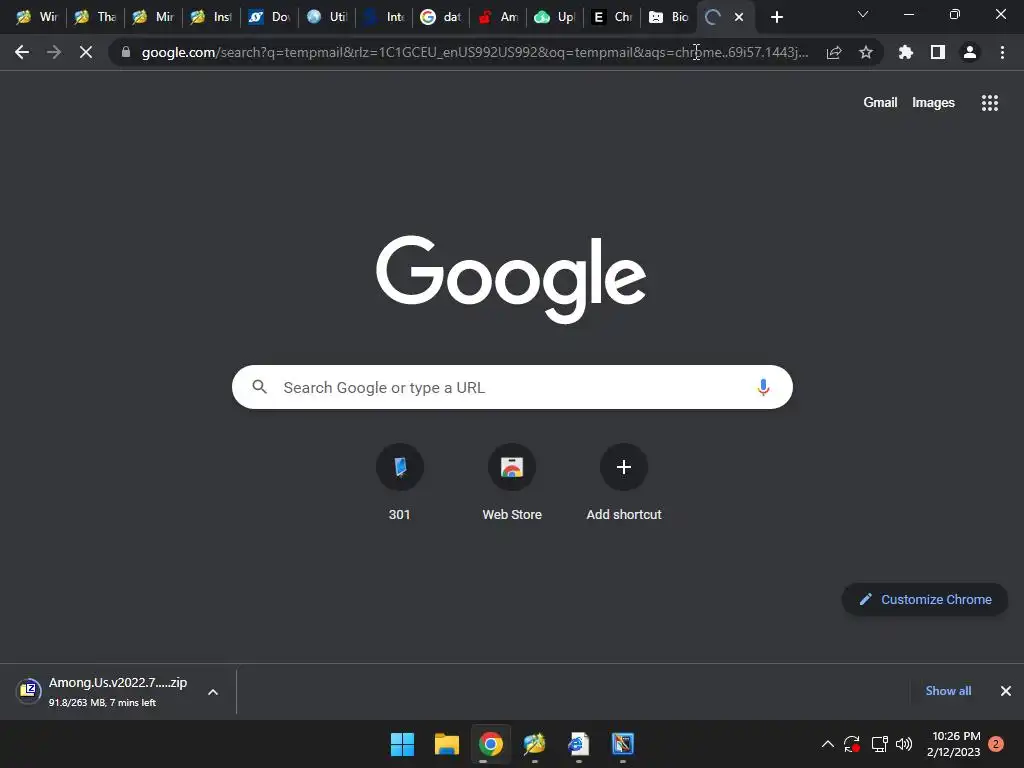This screenshot has height=768, width=1024.
Task: Click the Chrome taskbar icon
Action: [x=490, y=744]
